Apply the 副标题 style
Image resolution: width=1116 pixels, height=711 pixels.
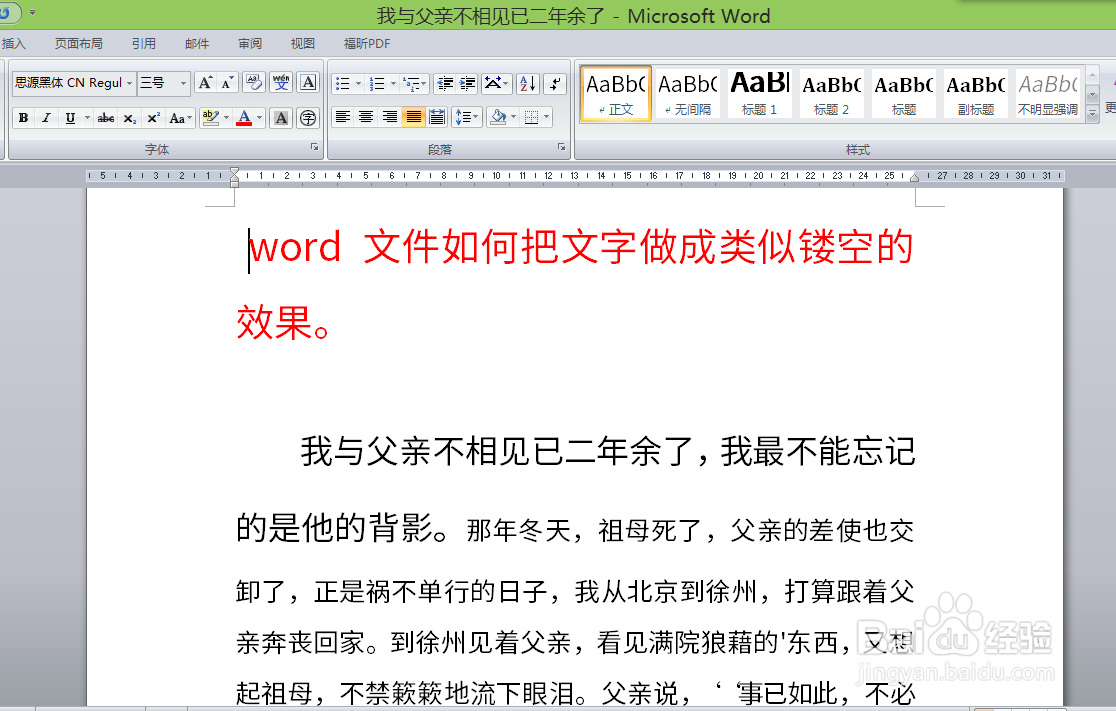(x=976, y=93)
